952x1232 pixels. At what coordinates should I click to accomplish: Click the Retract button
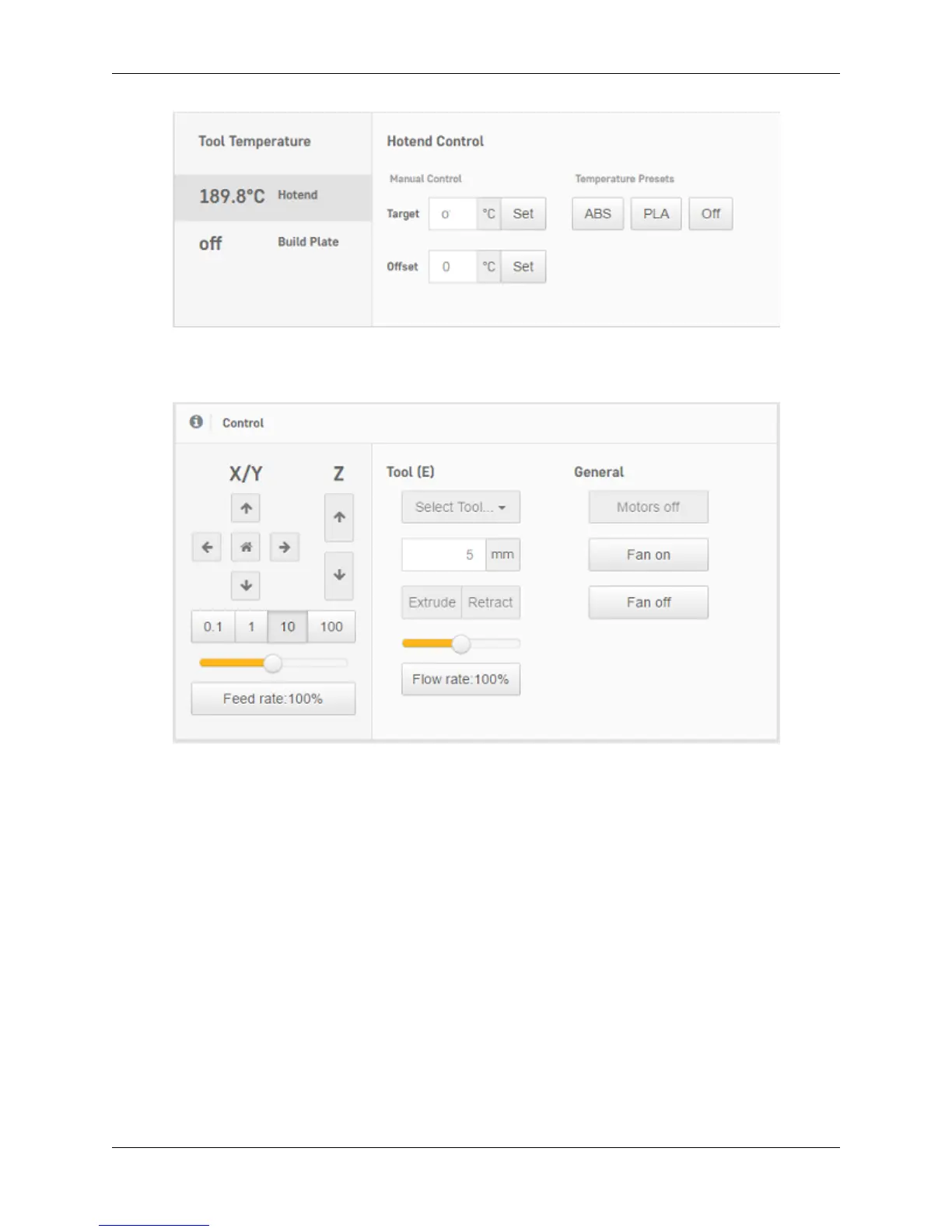[x=491, y=603]
